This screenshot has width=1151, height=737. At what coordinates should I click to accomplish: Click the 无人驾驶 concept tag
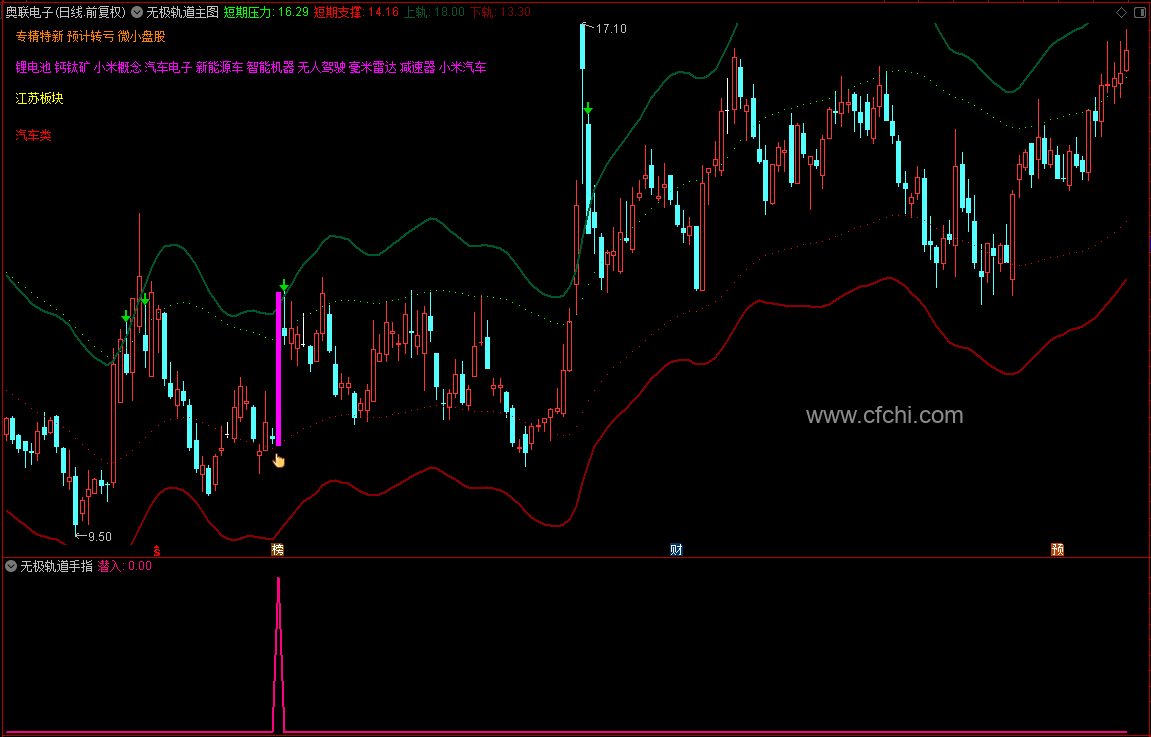(322, 68)
